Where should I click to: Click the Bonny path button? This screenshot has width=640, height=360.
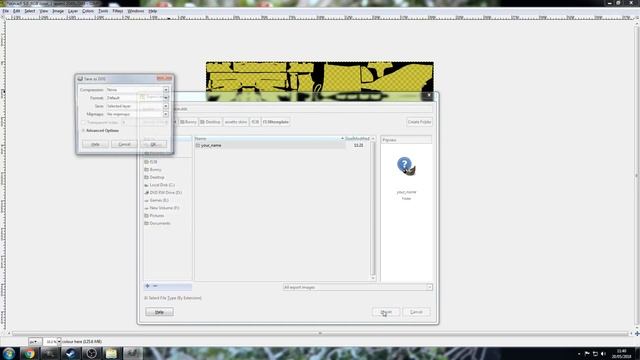click(188, 122)
